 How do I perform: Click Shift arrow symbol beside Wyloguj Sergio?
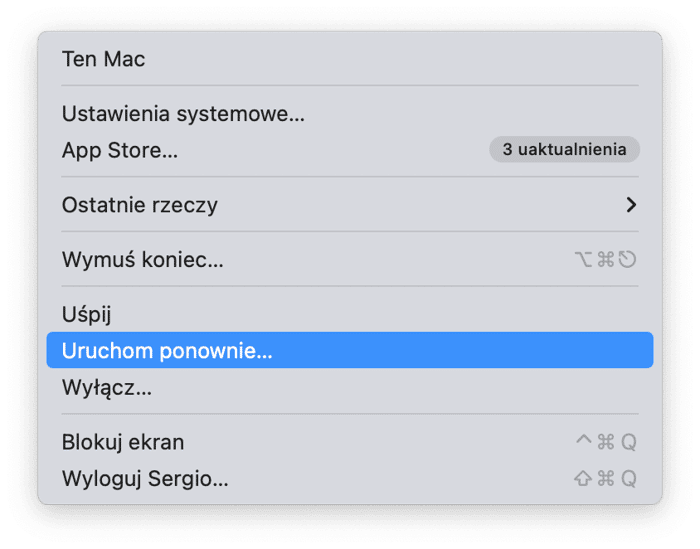(x=583, y=478)
